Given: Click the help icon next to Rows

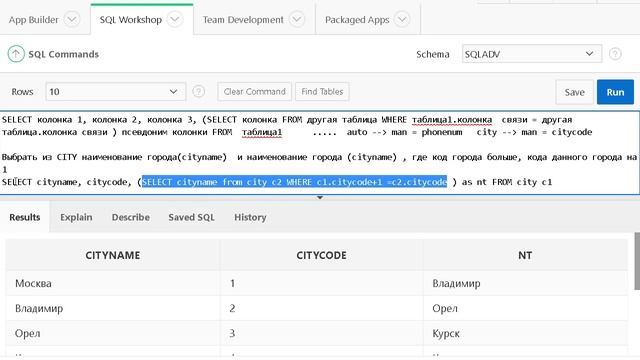Looking at the screenshot, I should coord(198,91).
